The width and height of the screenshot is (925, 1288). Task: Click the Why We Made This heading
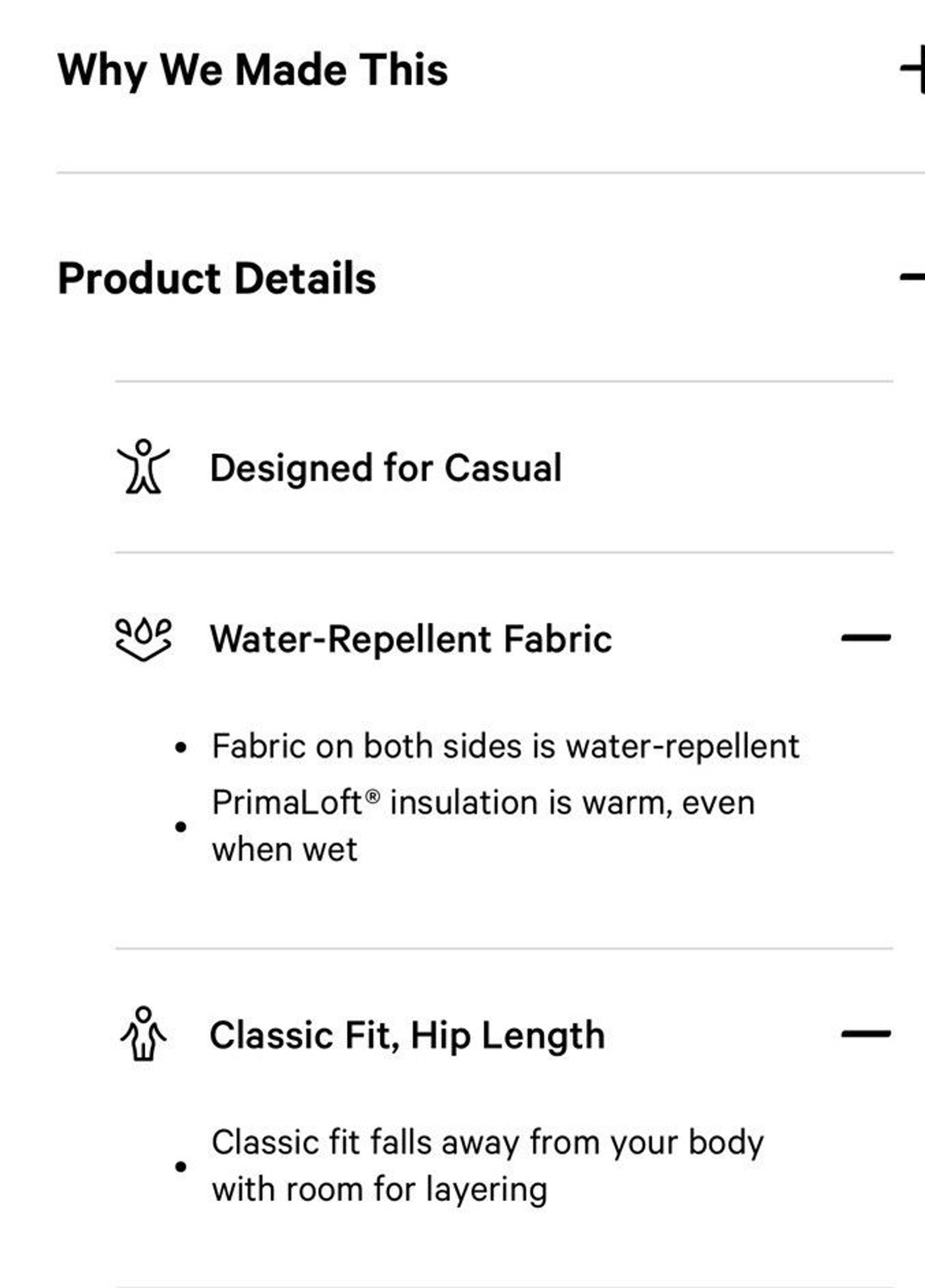253,70
